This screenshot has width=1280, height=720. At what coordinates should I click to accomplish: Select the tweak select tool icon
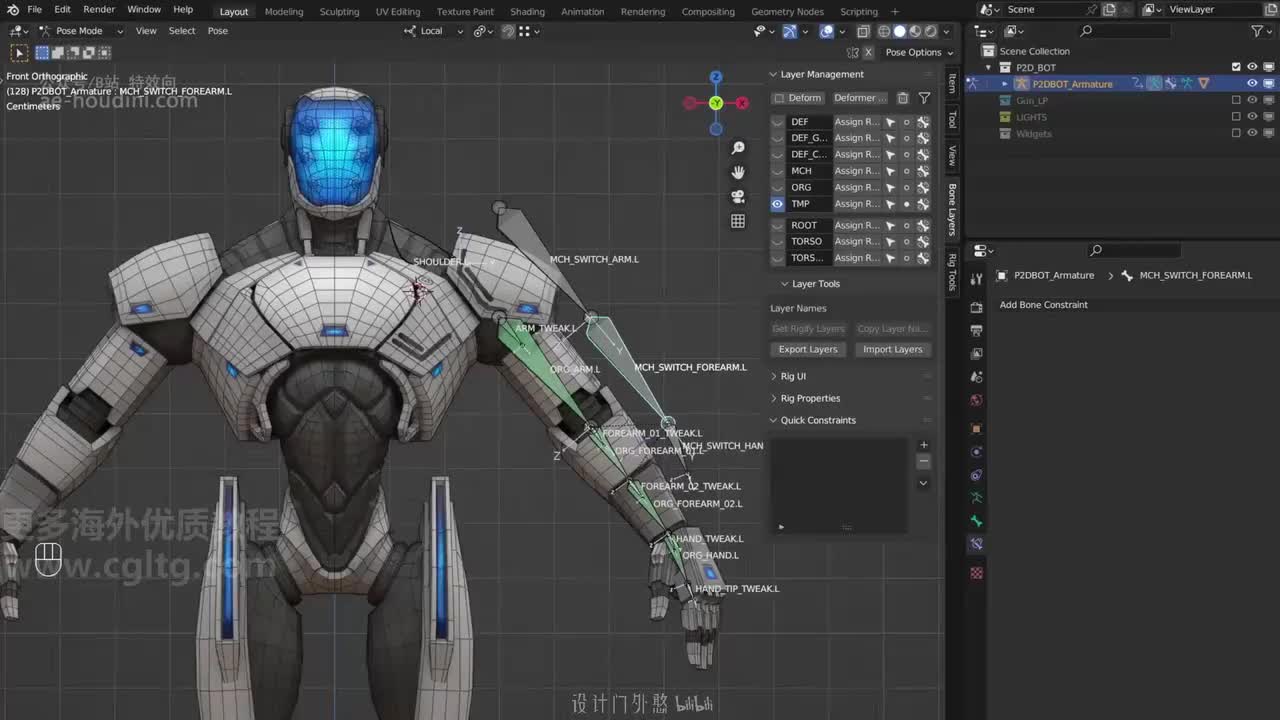(x=19, y=52)
